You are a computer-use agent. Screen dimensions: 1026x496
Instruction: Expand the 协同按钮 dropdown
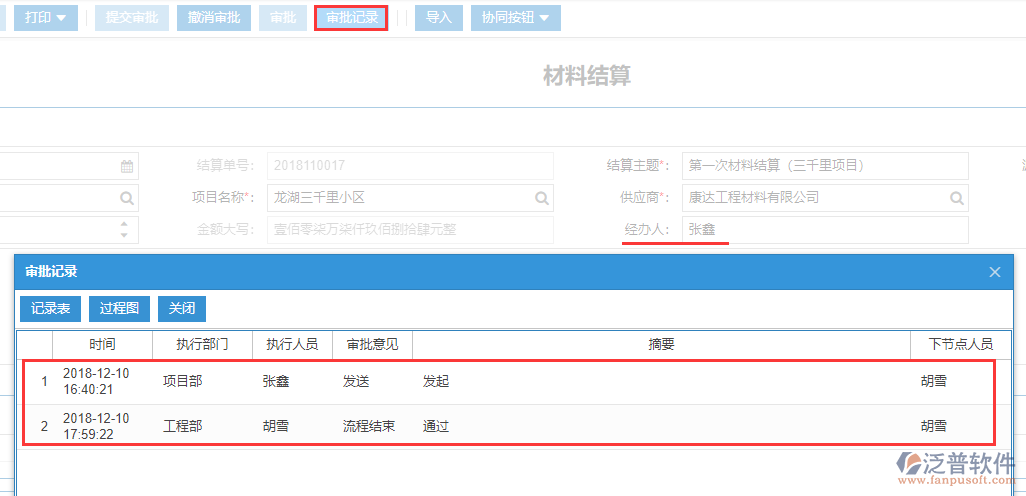coord(515,18)
